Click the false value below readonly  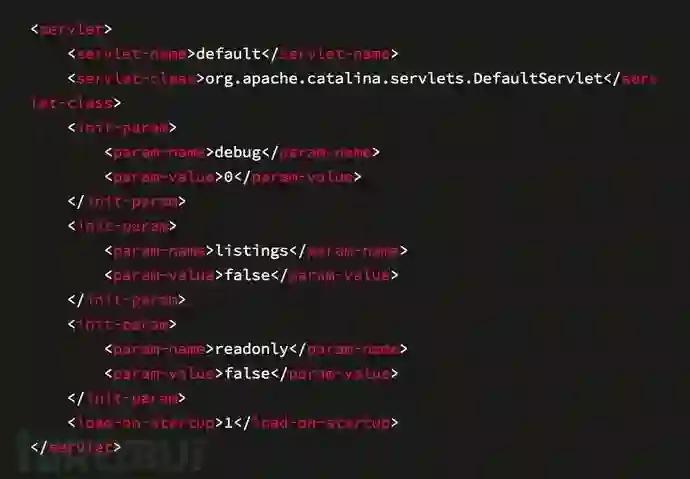(x=247, y=374)
